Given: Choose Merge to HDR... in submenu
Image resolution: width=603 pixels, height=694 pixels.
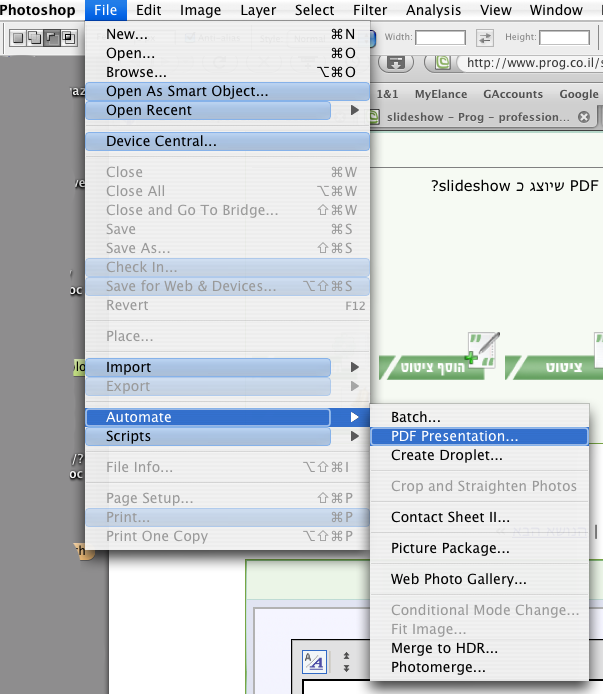Looking at the screenshot, I should coord(479,648).
